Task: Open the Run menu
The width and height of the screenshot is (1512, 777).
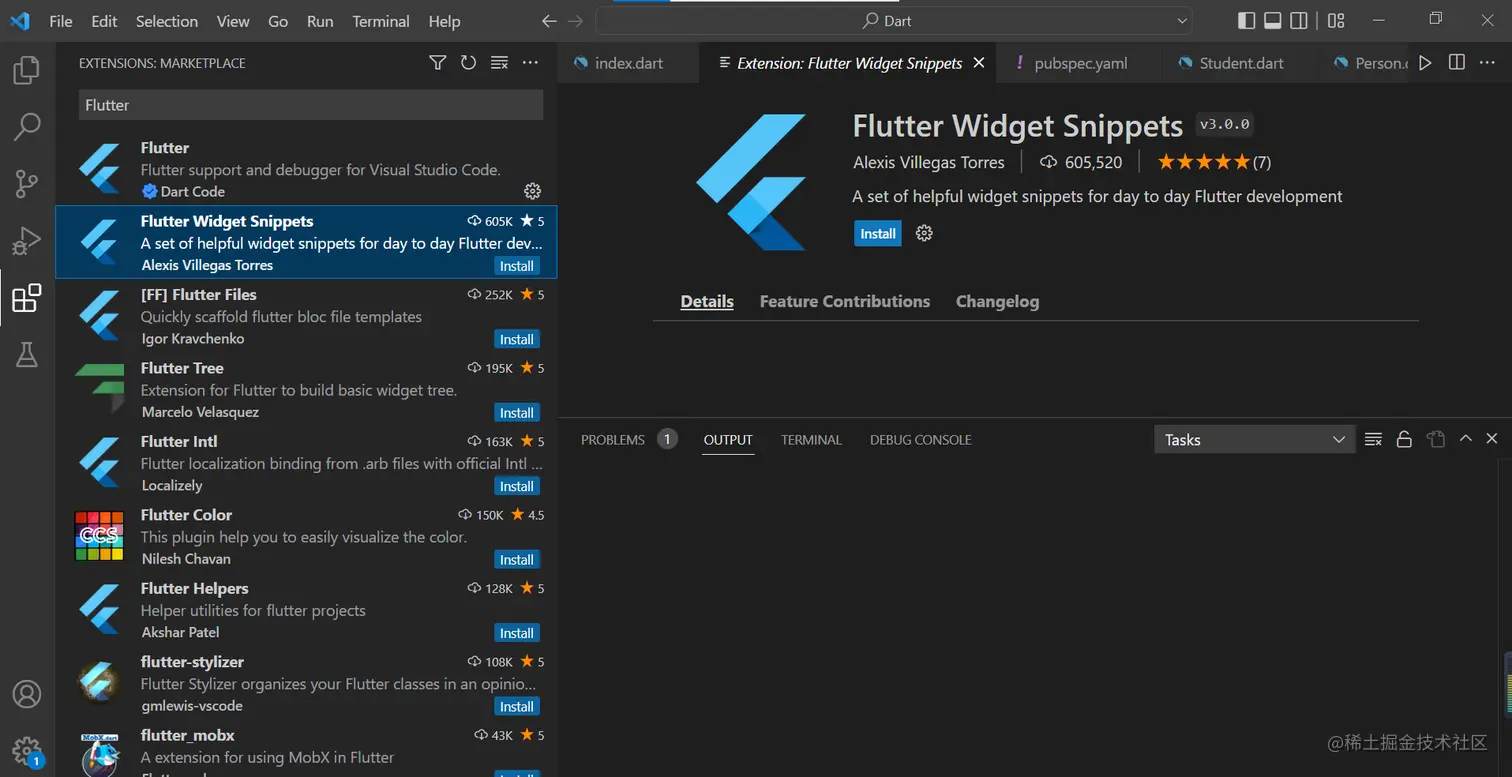Action: click(320, 21)
